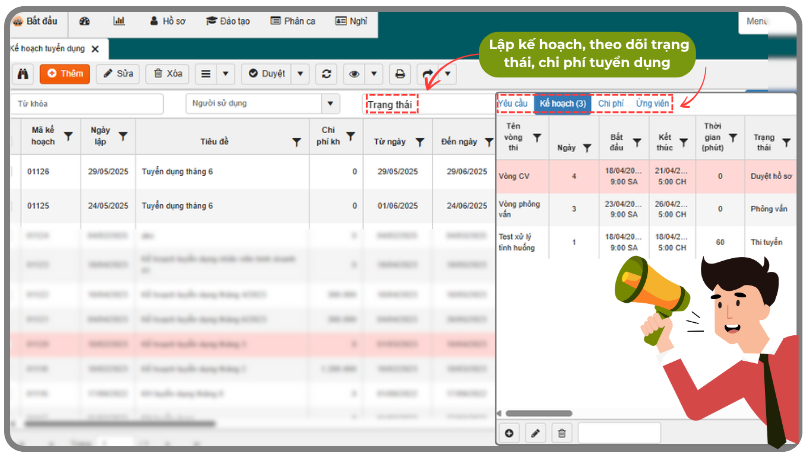811x456 pixels.
Task: Click the Duyệt approve button
Action: 266,74
